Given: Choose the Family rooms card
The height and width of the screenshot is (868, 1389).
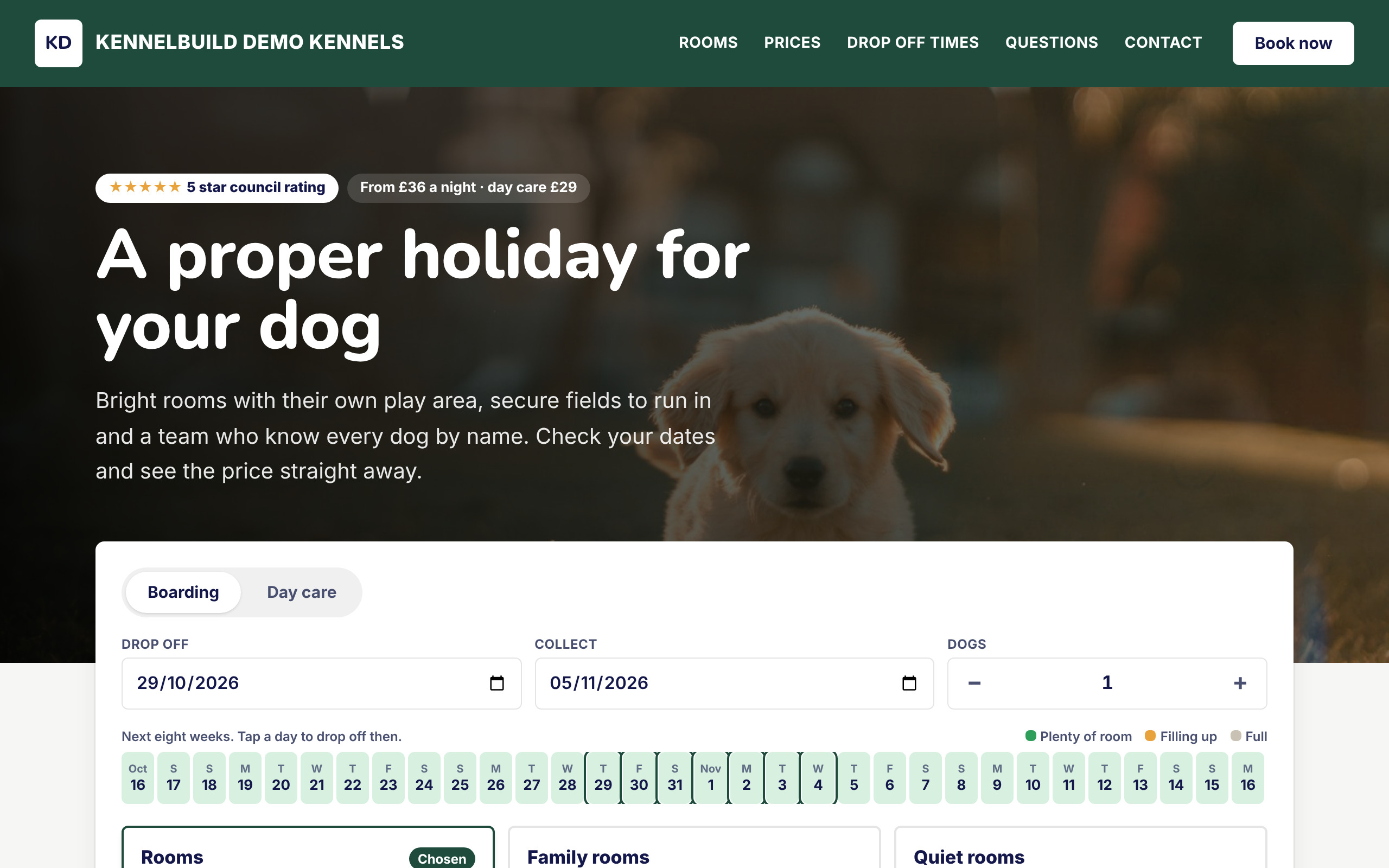Looking at the screenshot, I should click(x=694, y=847).
